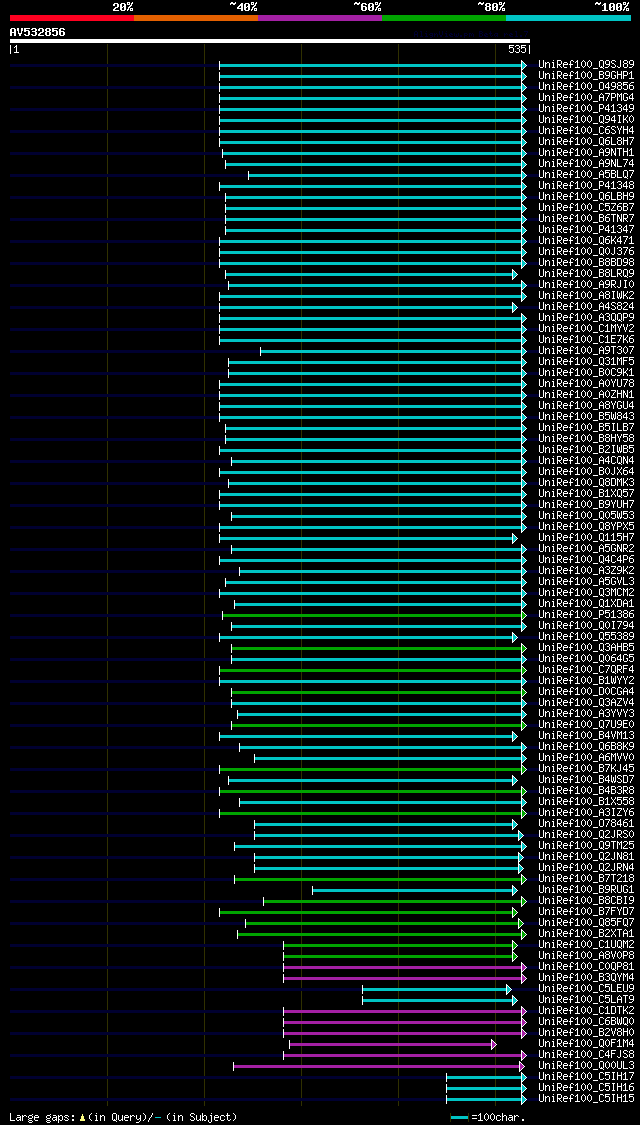Select the UniRef100_B7T218 label
Image resolution: width=640 pixels, height=1125 pixels.
click(x=586, y=879)
